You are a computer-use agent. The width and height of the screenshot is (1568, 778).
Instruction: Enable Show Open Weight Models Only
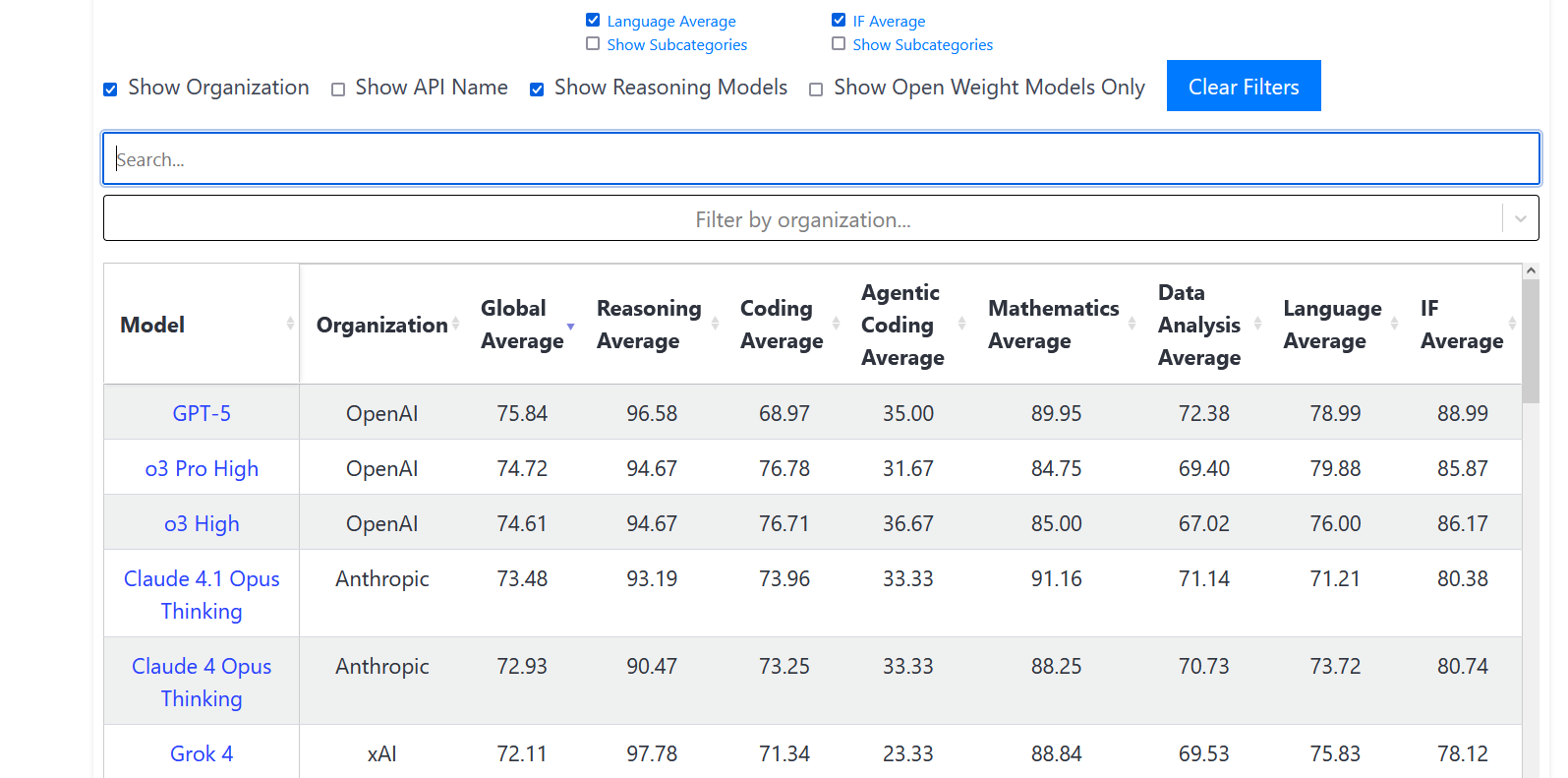816,90
